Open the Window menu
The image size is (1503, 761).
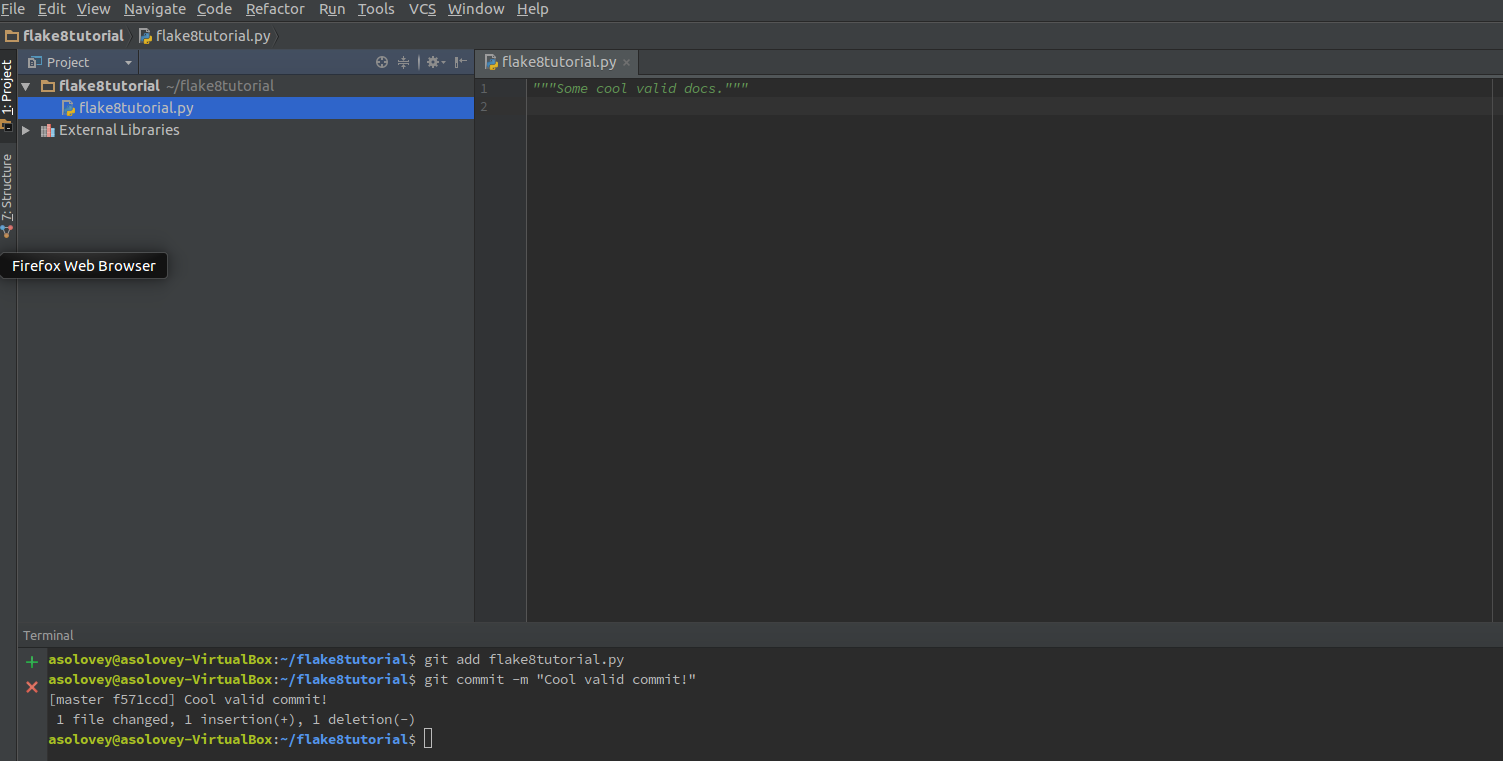[476, 9]
